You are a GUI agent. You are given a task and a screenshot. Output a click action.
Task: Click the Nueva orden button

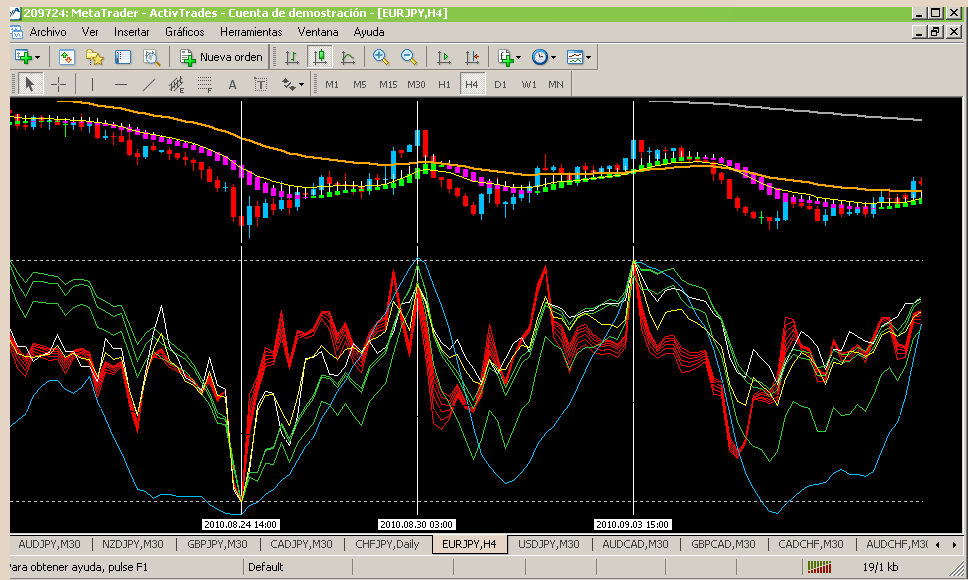[x=222, y=58]
